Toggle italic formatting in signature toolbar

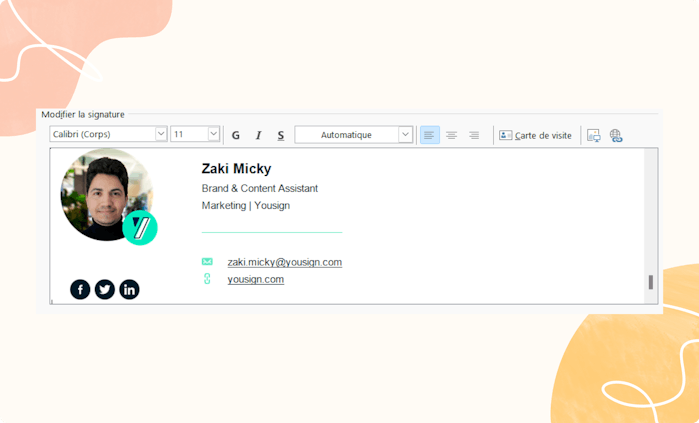259,135
